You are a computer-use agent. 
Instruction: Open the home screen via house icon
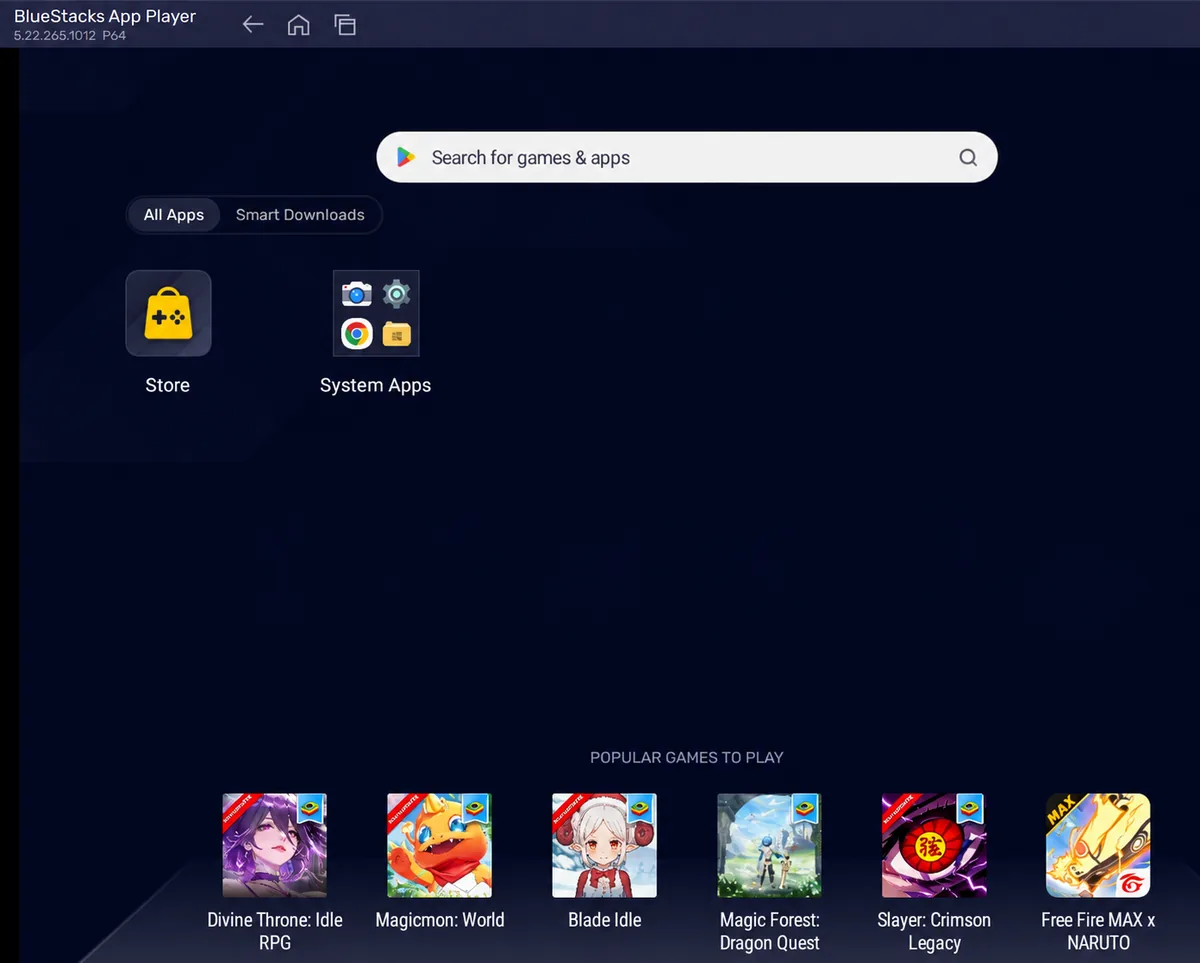pyautogui.click(x=298, y=25)
